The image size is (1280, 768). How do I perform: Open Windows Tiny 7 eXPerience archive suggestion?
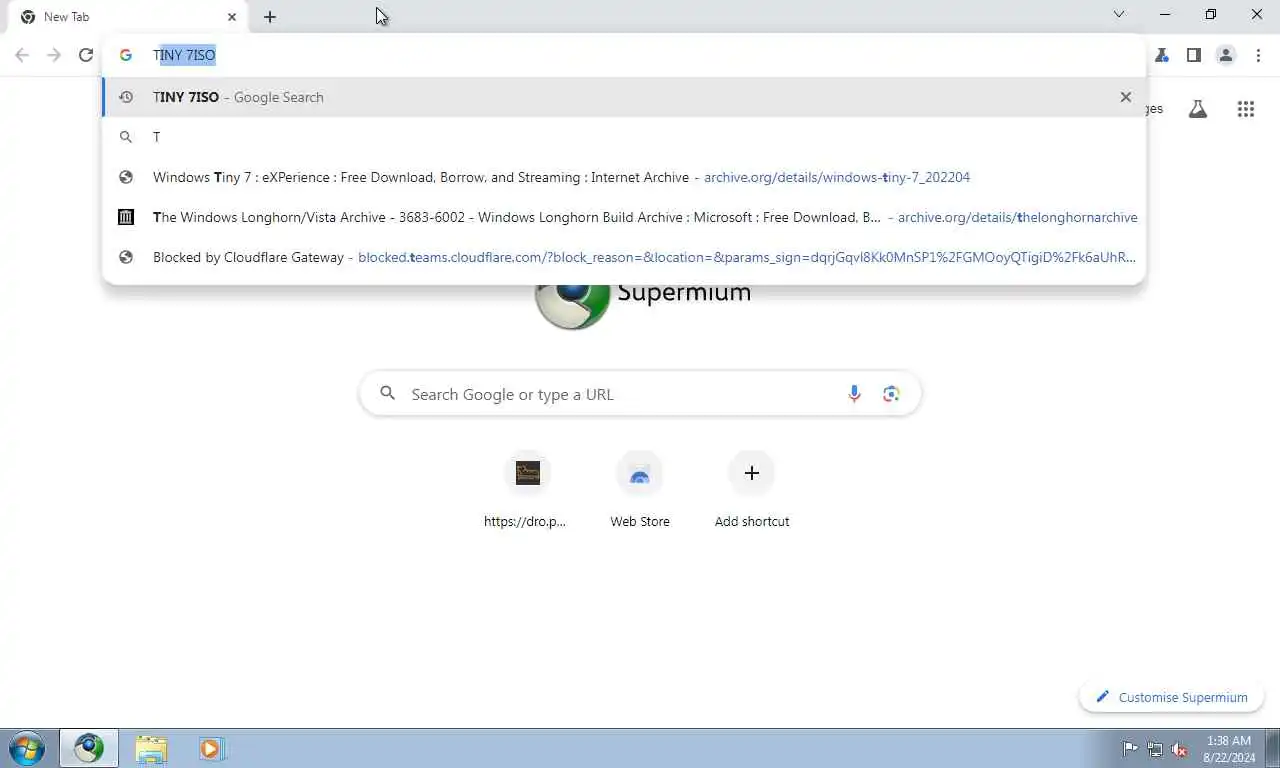[623, 177]
